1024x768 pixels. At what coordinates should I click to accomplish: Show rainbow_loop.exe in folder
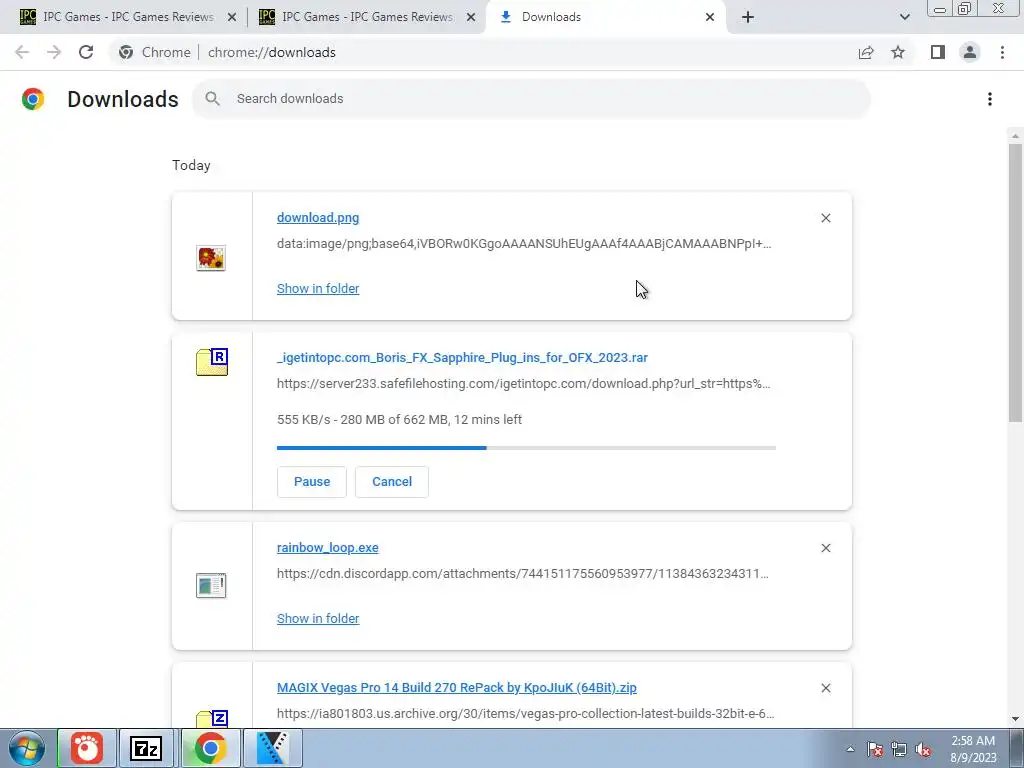tap(318, 618)
